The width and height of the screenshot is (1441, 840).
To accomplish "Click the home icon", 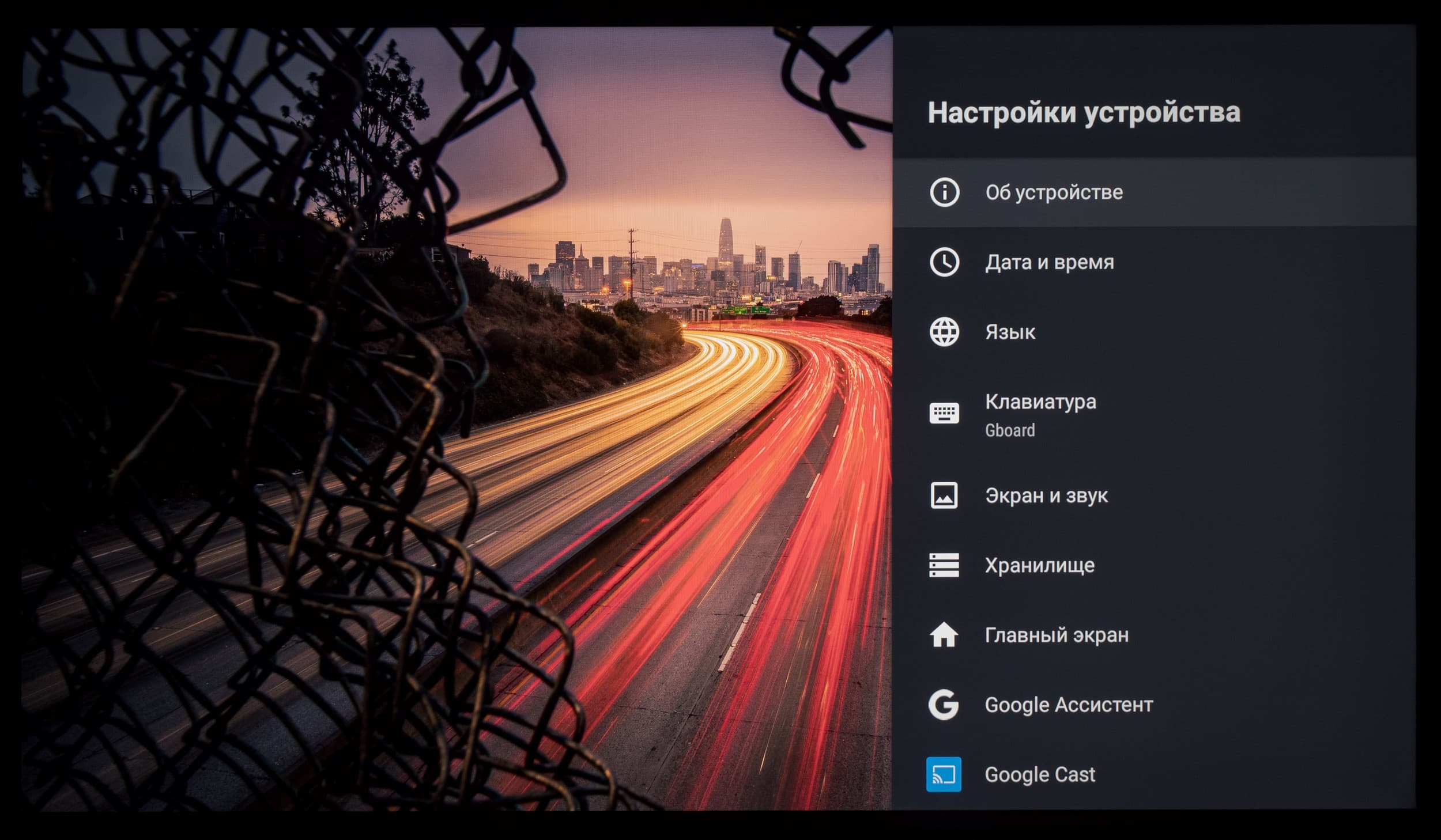I will [944, 635].
